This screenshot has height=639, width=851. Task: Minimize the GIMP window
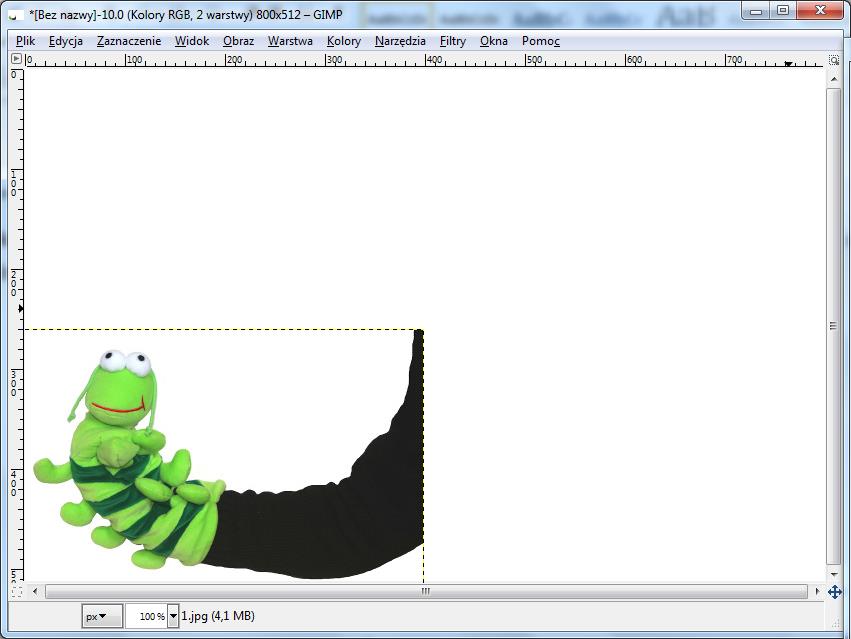(x=755, y=11)
